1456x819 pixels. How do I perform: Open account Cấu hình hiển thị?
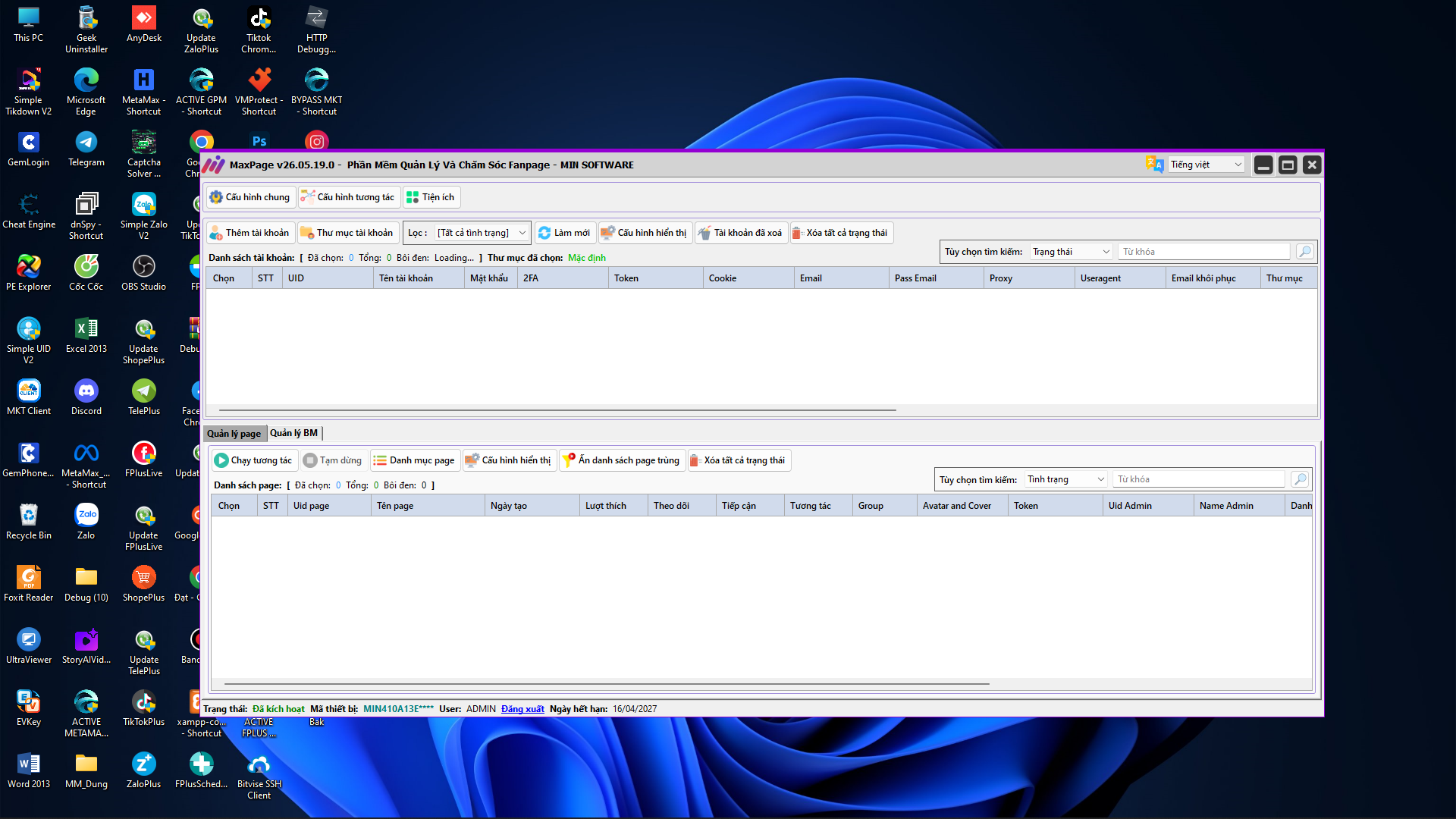coord(645,233)
